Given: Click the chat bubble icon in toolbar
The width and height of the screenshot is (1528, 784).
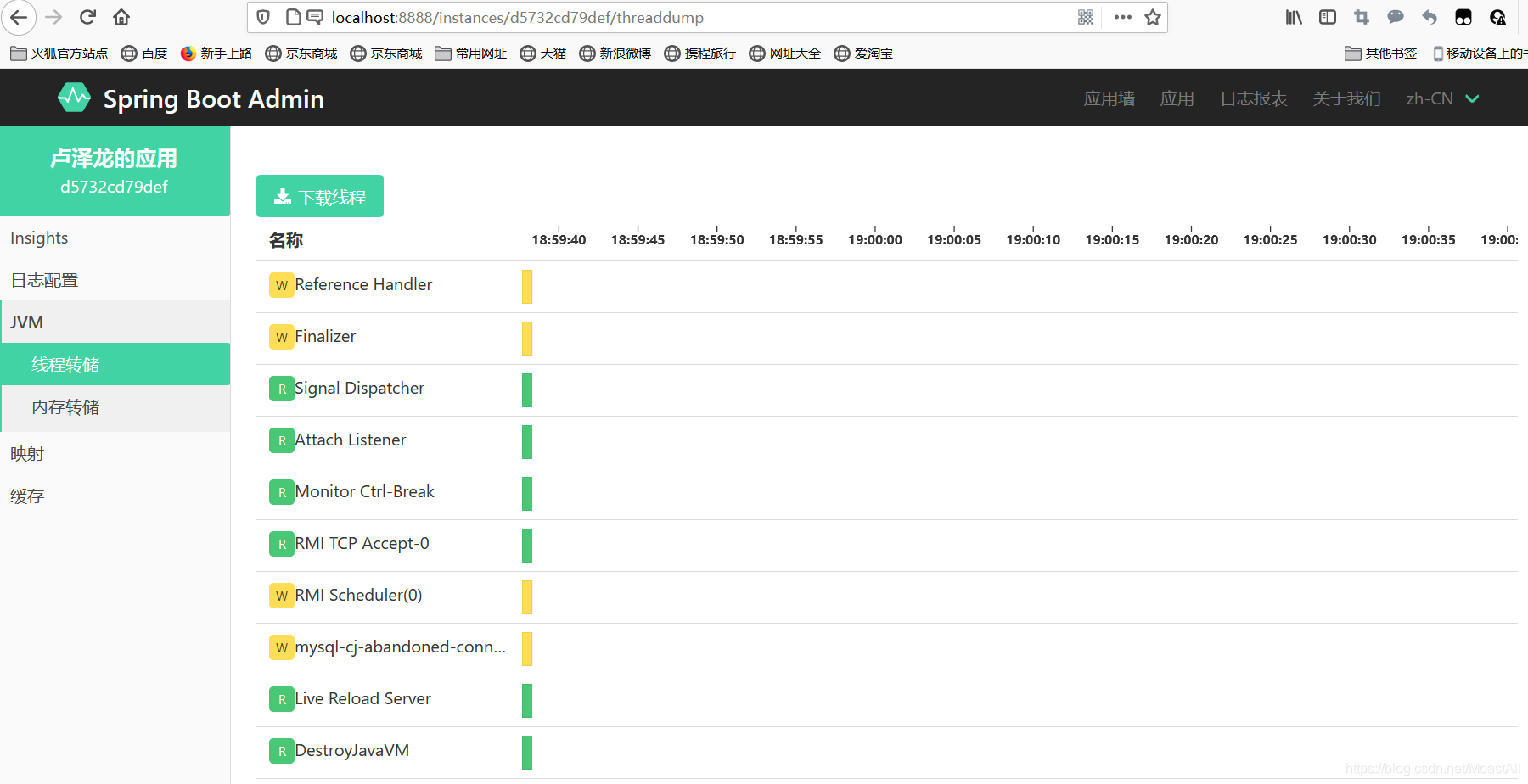Looking at the screenshot, I should click(1396, 17).
